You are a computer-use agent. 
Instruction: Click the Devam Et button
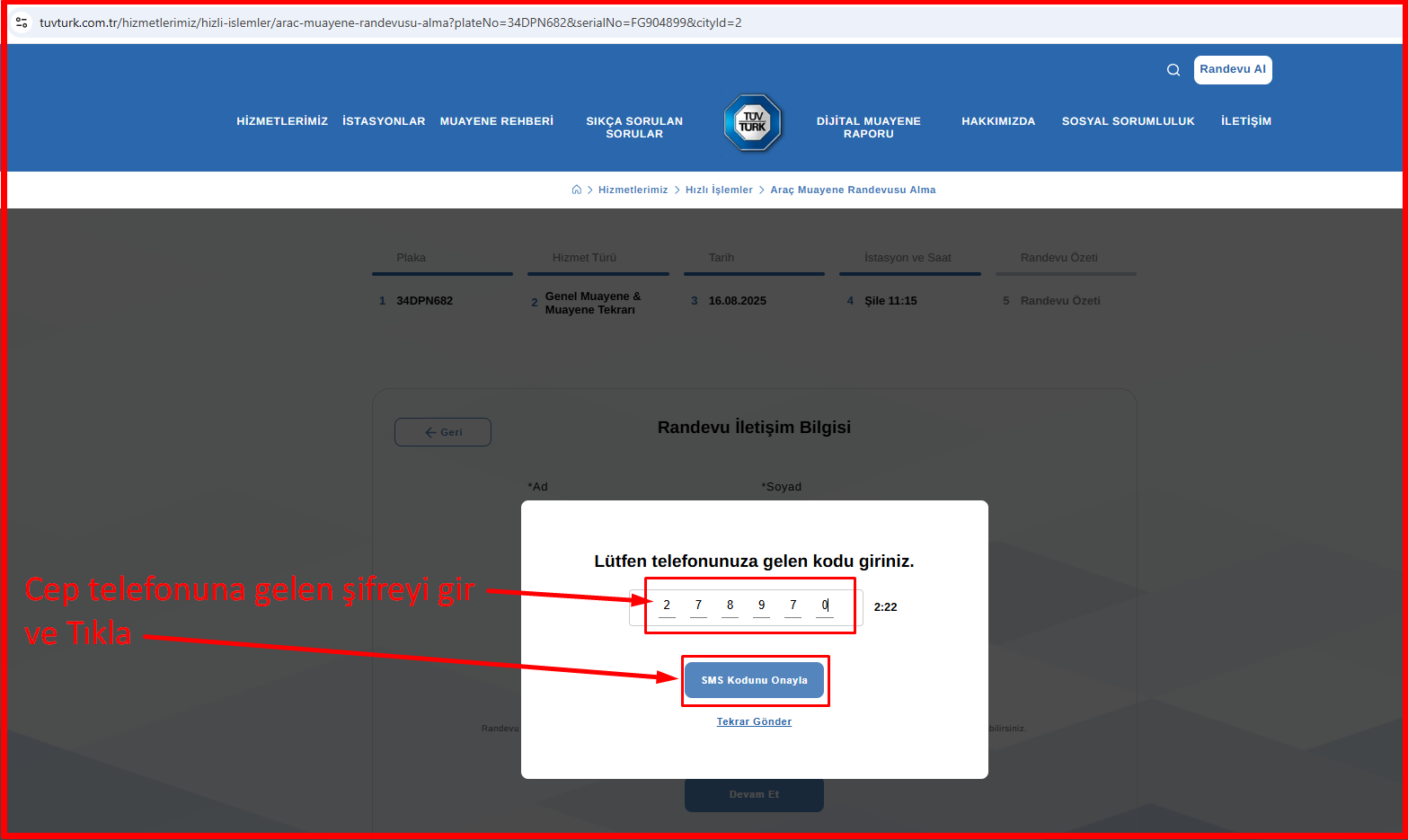point(754,795)
